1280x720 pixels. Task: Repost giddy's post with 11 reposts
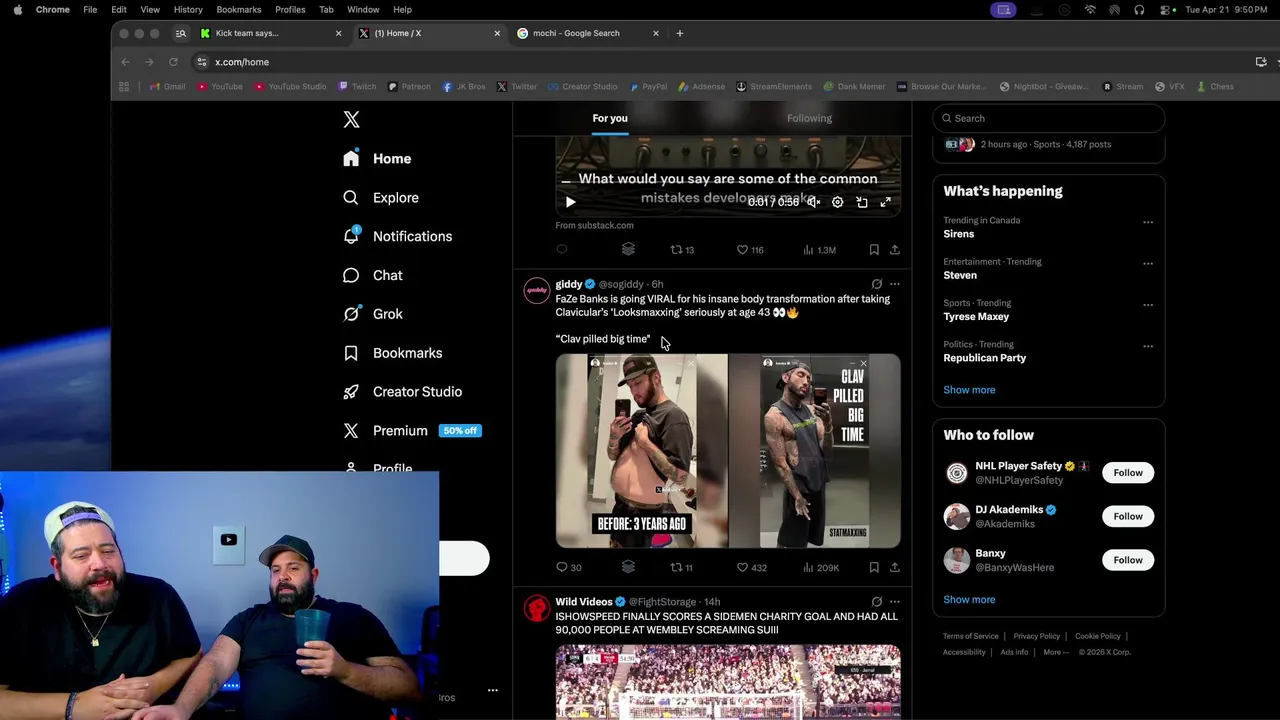[682, 567]
